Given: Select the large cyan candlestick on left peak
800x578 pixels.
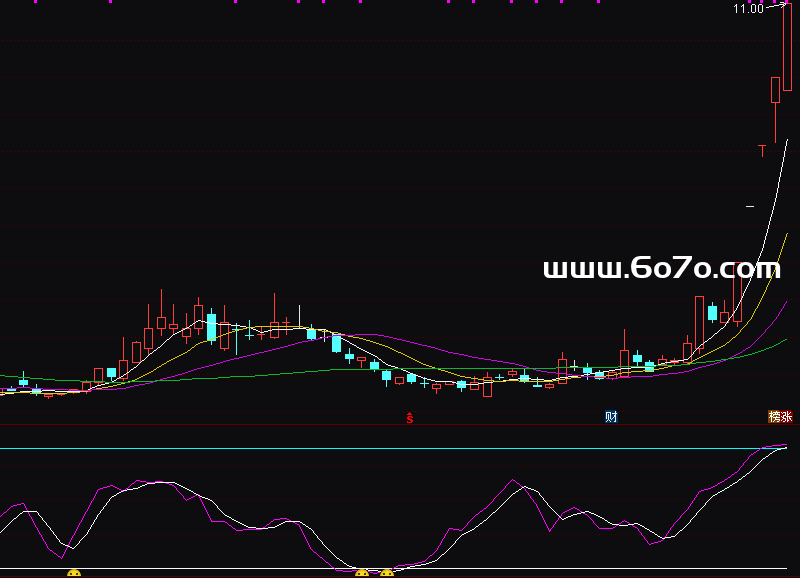Looking at the screenshot, I should pyautogui.click(x=211, y=327).
